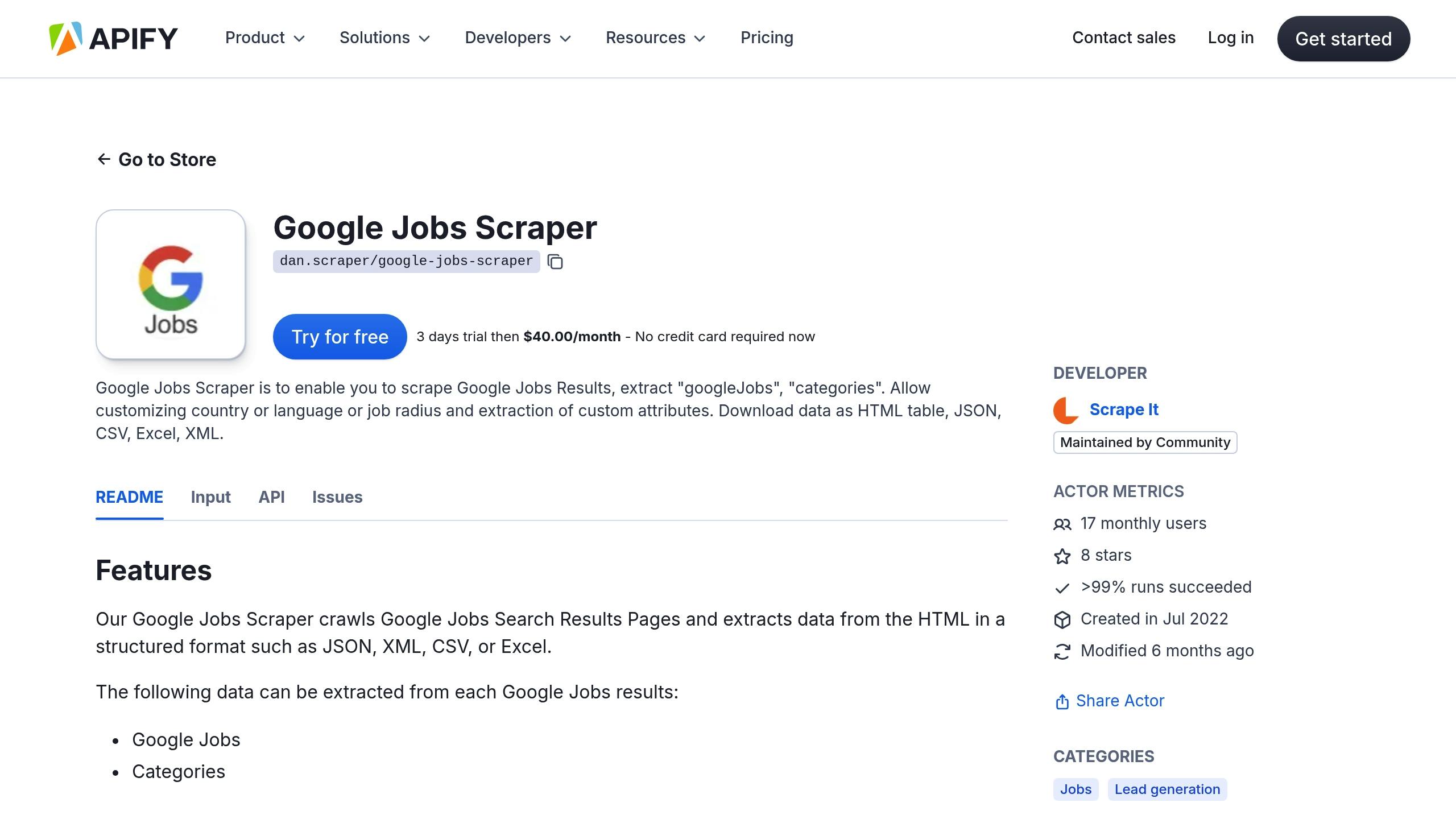The width and height of the screenshot is (1456, 819).
Task: Switch to the Issues tab
Action: coord(337,497)
